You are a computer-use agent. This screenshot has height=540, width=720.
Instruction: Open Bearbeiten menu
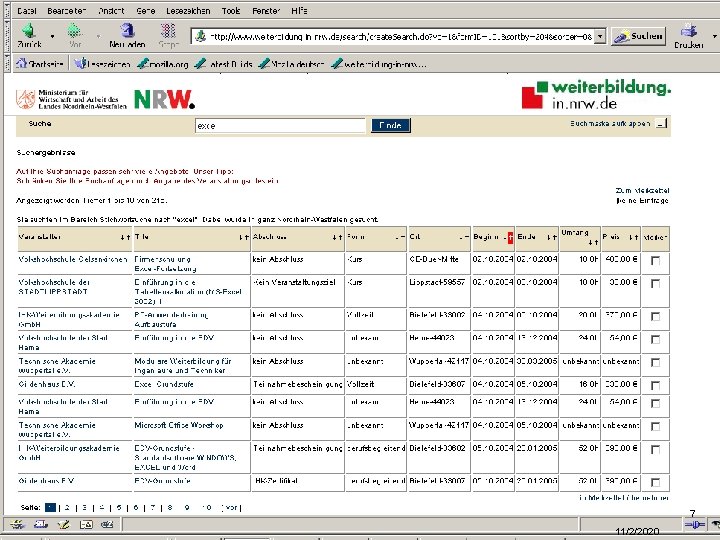66,11
